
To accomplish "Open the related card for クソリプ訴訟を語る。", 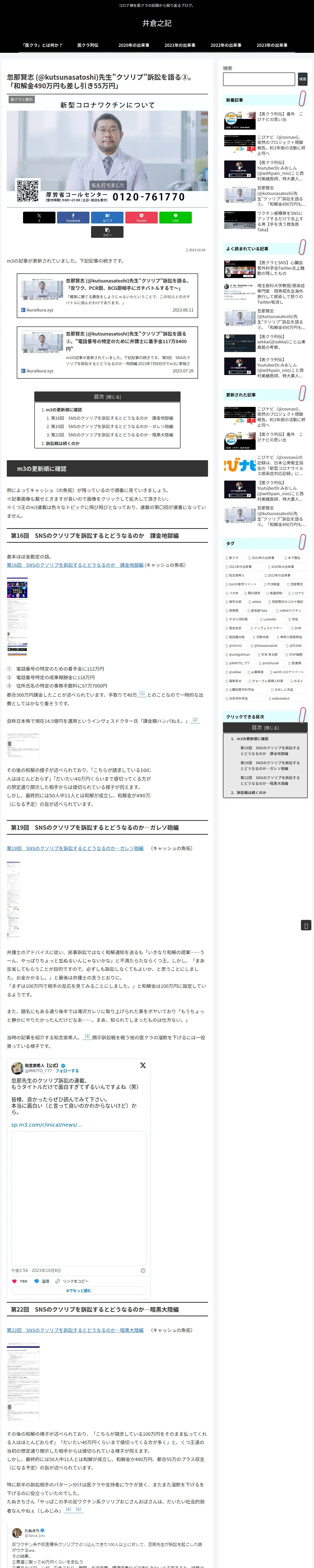I will tap(107, 295).
